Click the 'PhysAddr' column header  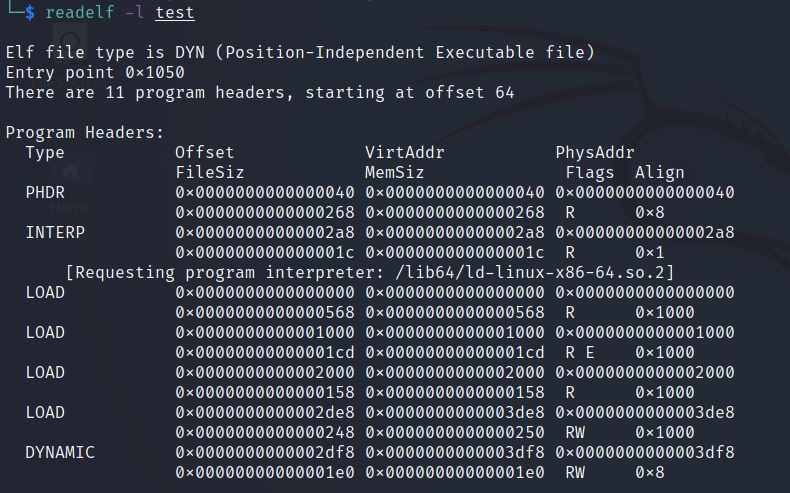pos(594,152)
